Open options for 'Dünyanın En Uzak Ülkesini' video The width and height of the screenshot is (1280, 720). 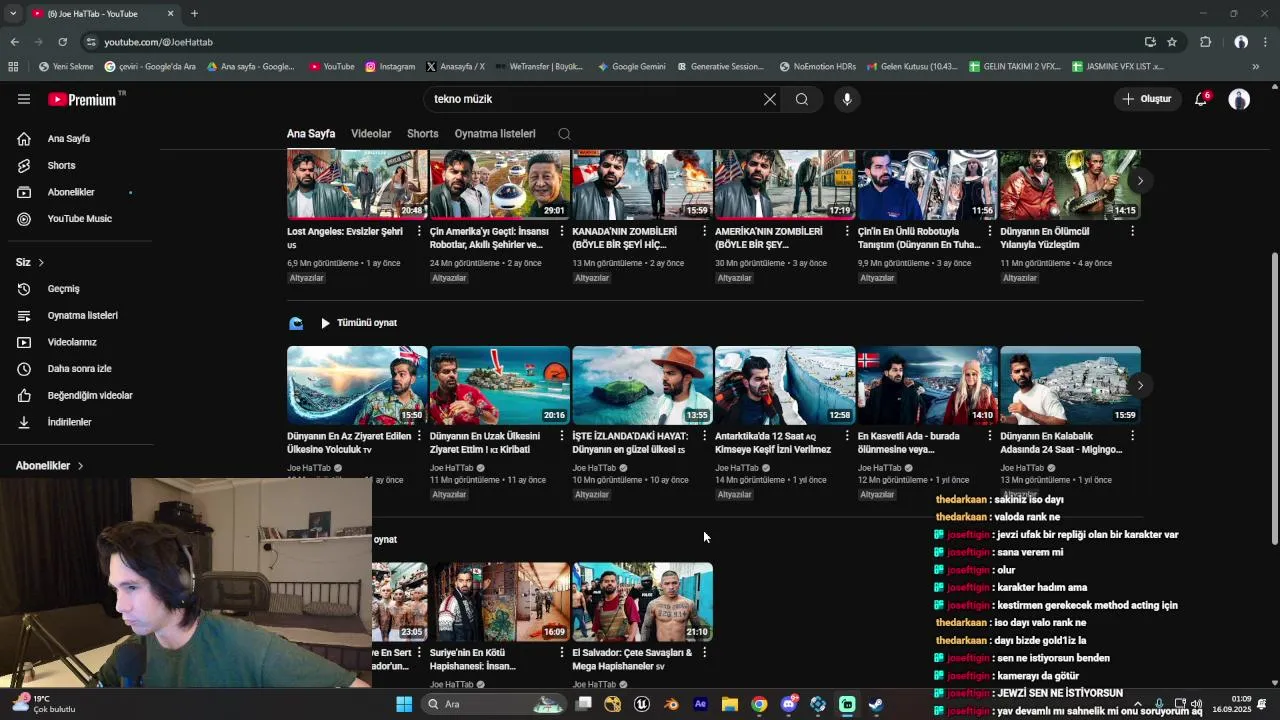point(561,436)
